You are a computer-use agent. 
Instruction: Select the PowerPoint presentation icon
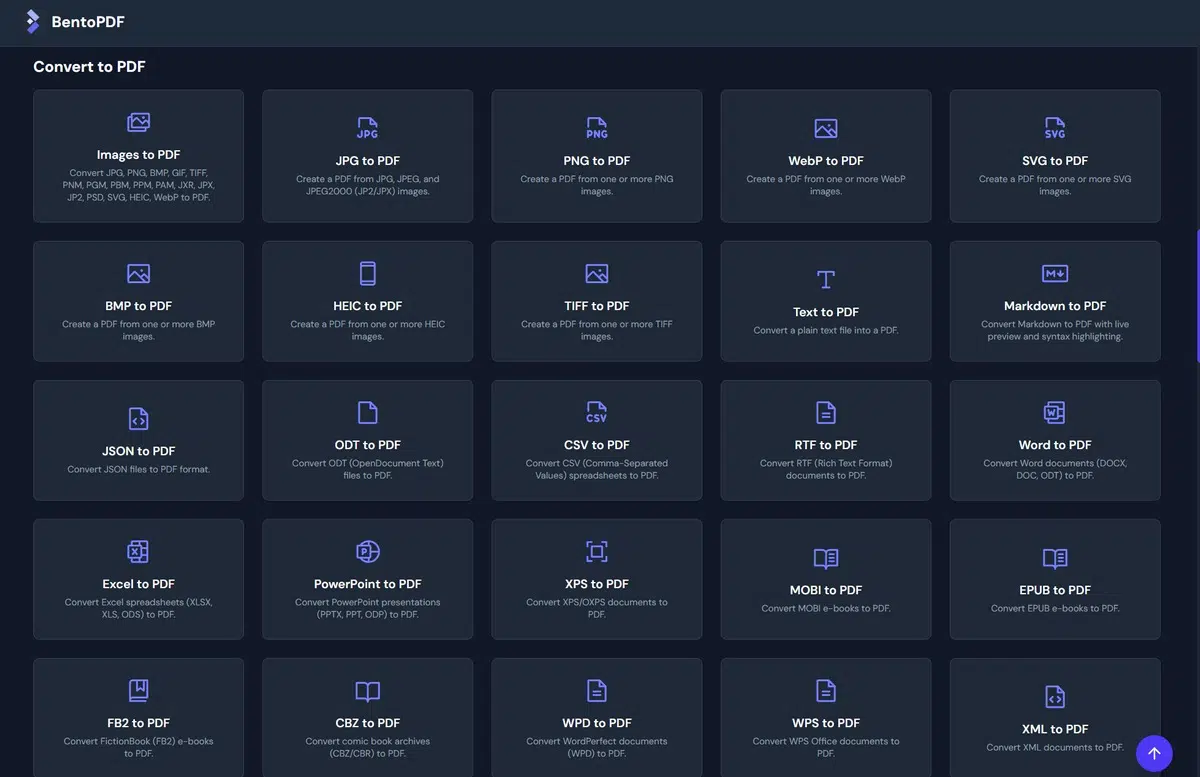[x=367, y=551]
